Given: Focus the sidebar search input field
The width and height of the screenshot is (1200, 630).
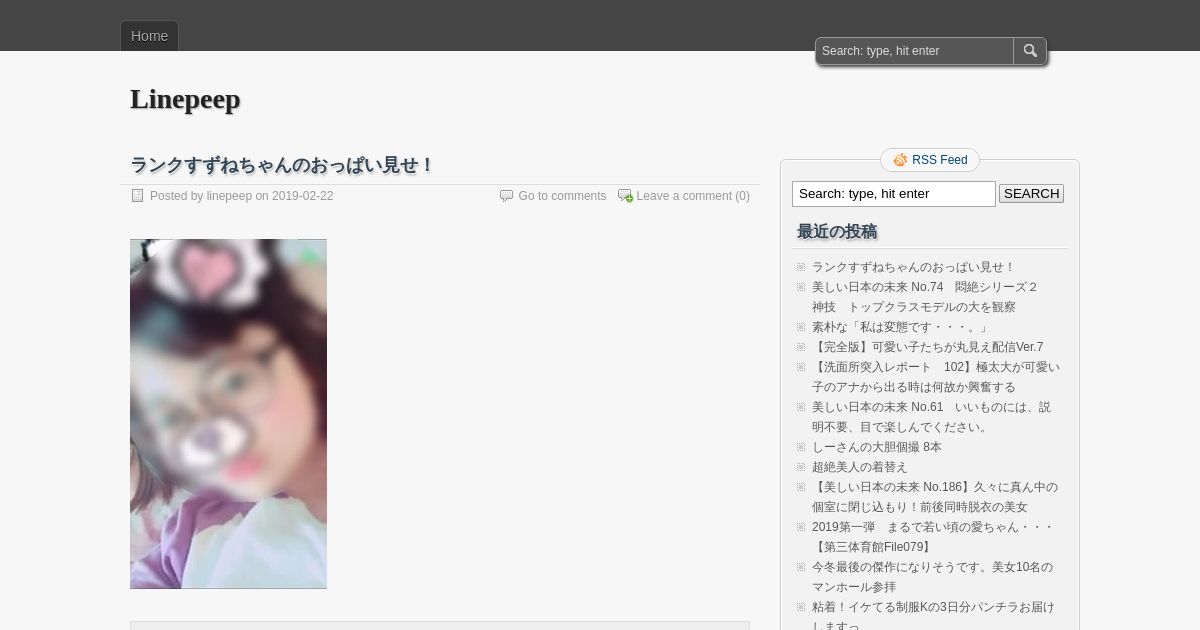Looking at the screenshot, I should pos(894,194).
